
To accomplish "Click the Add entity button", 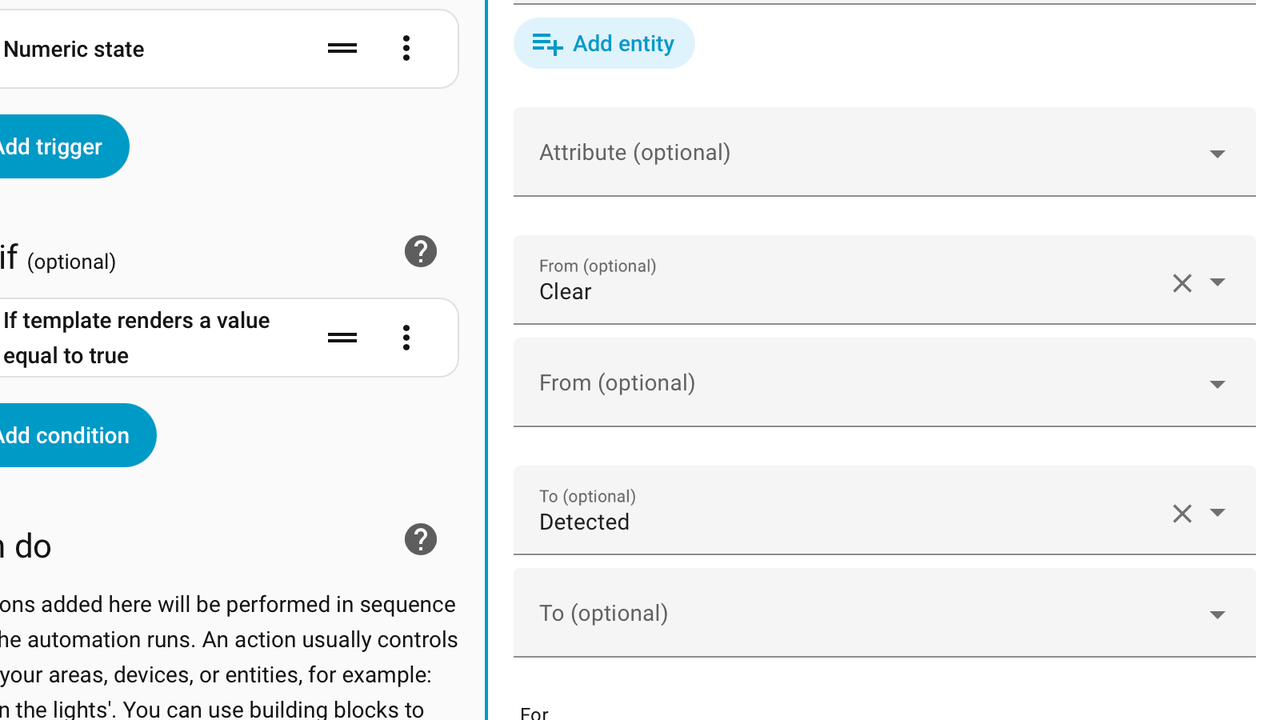I will pos(604,44).
